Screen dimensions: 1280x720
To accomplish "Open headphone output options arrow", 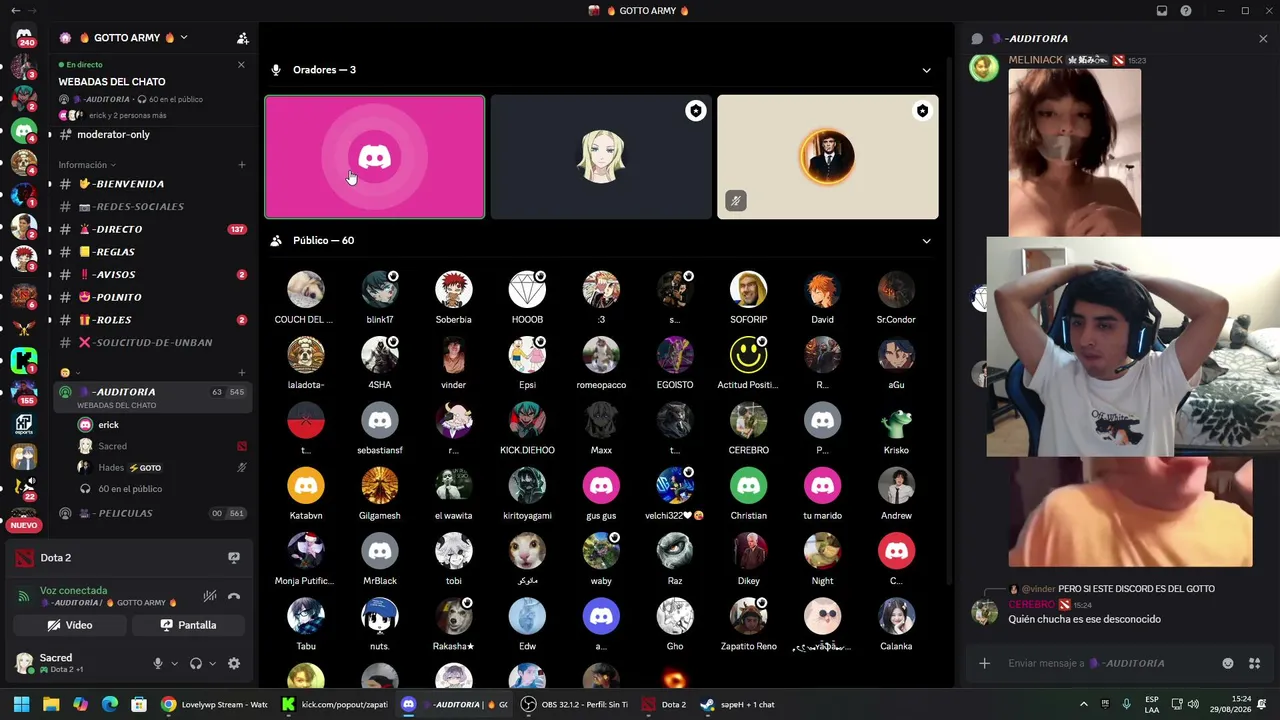I will [212, 663].
